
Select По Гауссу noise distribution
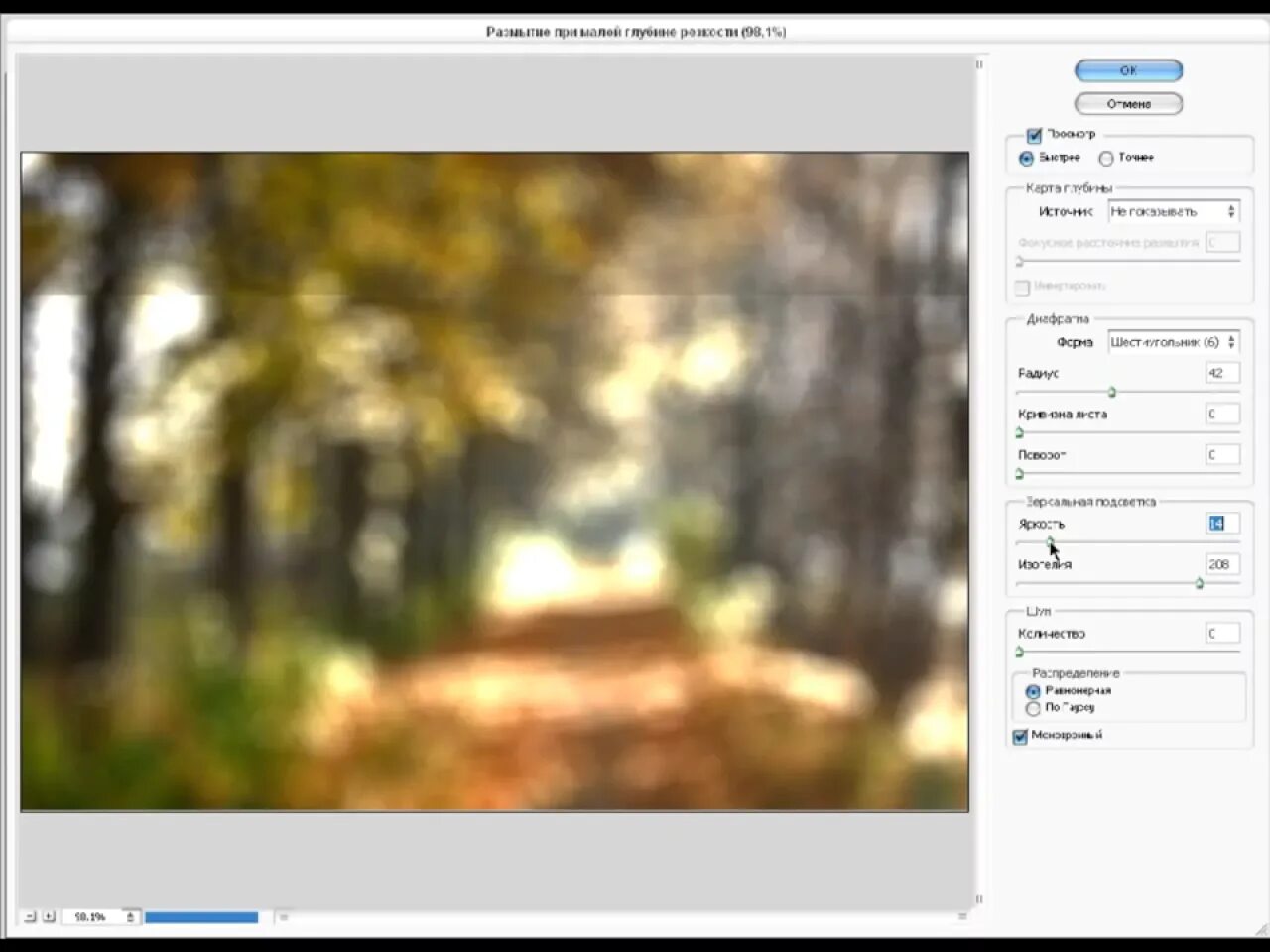[x=1033, y=708]
